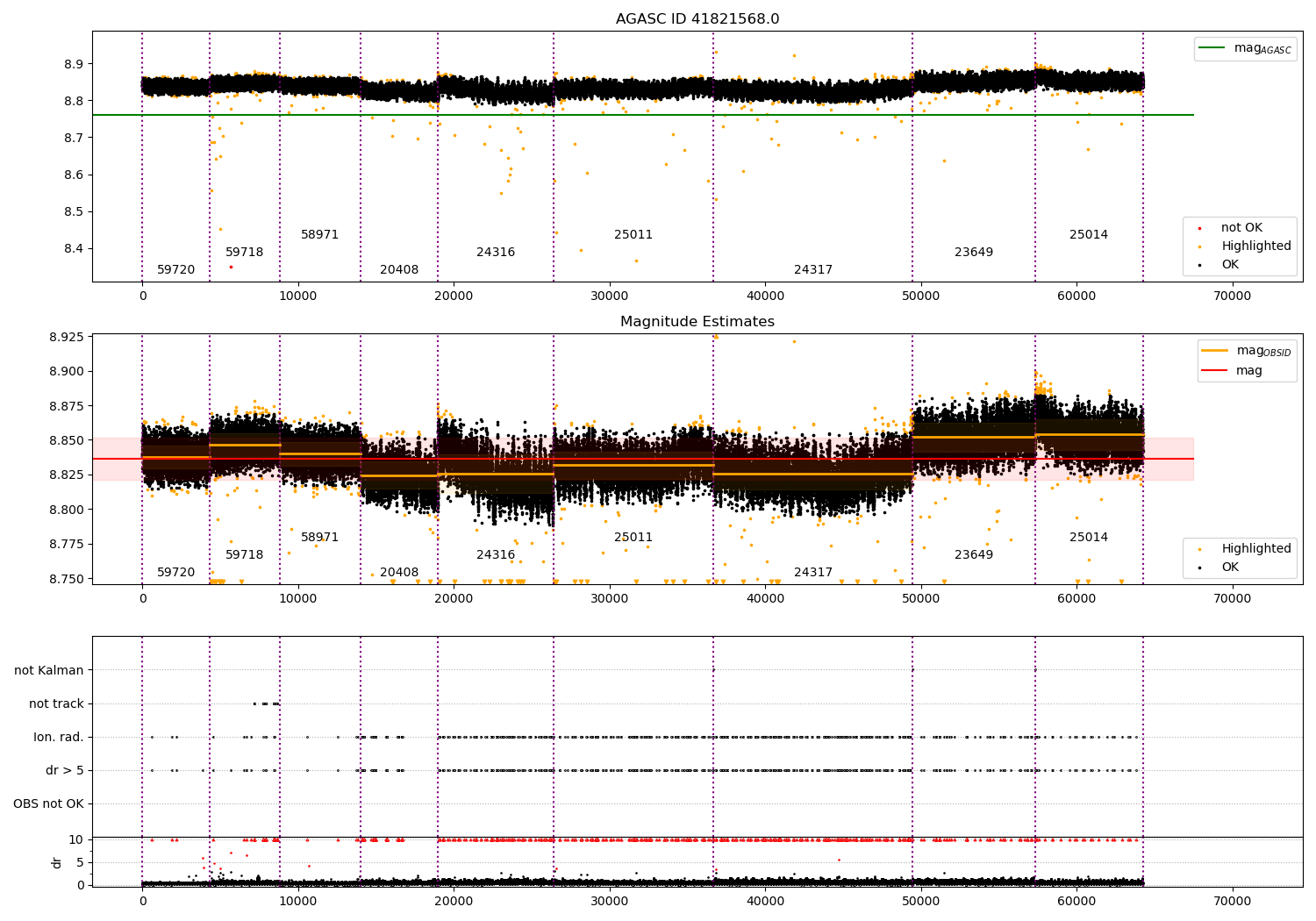
Task: Click obsid label 59720 in the AGASC ID plot
Action: [x=176, y=269]
